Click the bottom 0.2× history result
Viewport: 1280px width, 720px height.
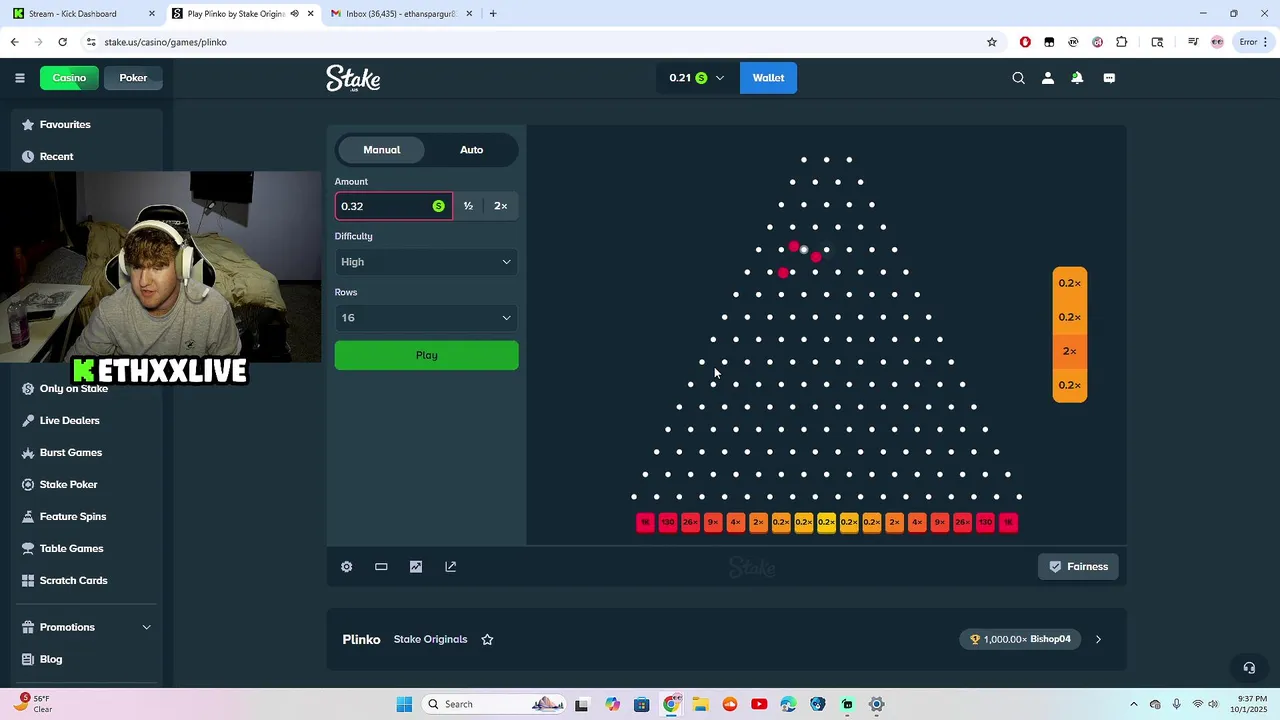1070,385
